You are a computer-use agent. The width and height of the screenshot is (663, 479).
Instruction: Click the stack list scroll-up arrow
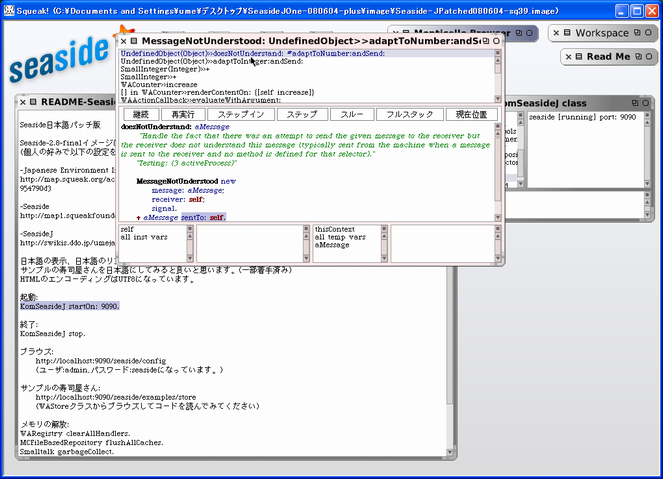(x=498, y=58)
